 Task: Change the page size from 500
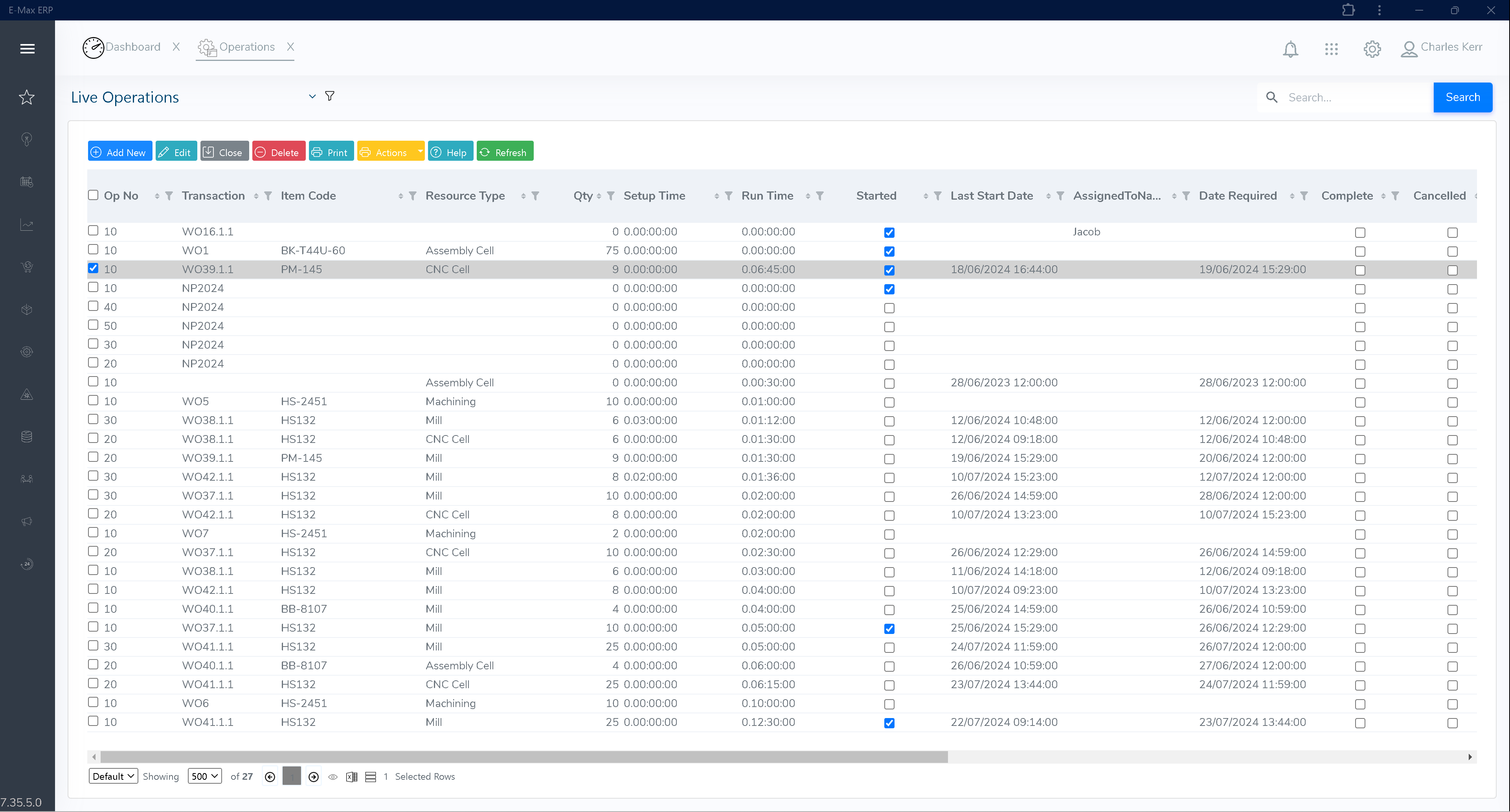[204, 776]
